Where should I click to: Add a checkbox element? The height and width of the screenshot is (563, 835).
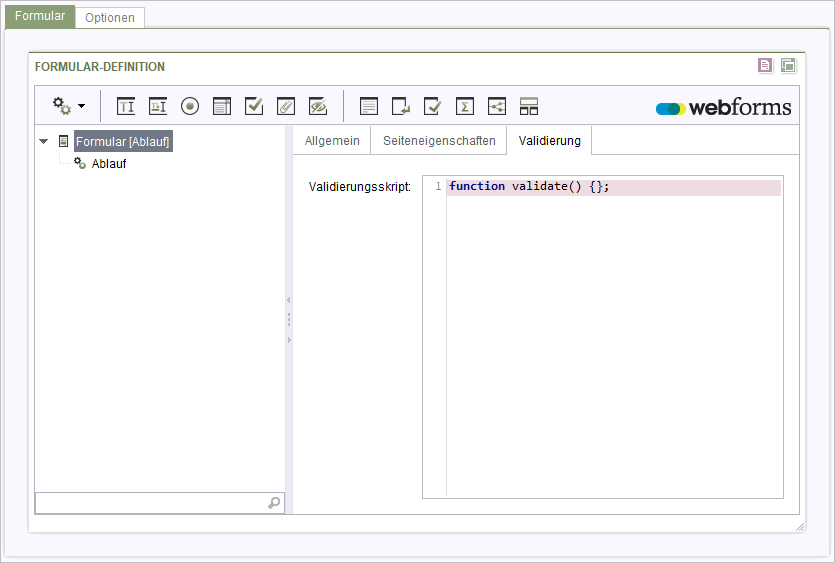254,106
